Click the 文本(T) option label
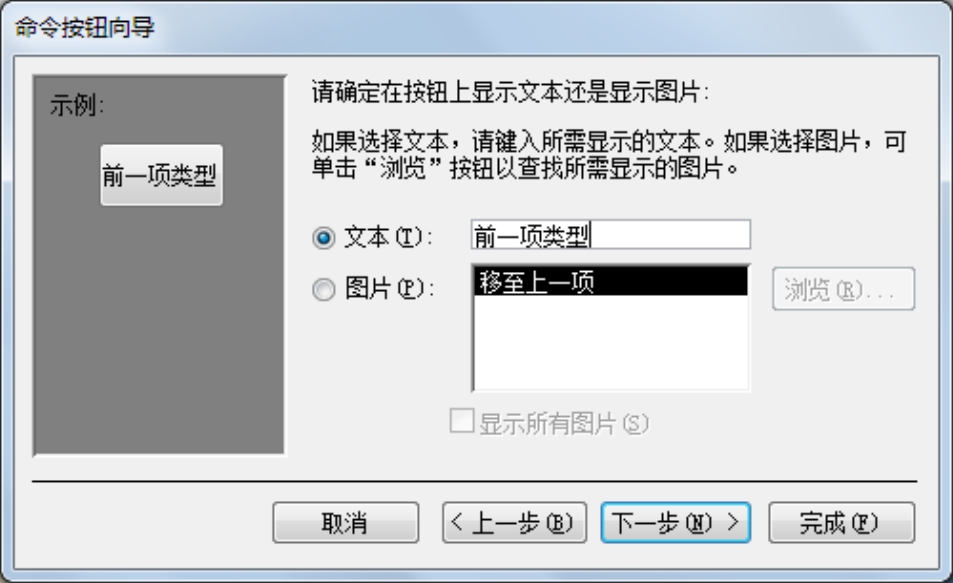Image resolution: width=953 pixels, height=583 pixels. click(388, 236)
